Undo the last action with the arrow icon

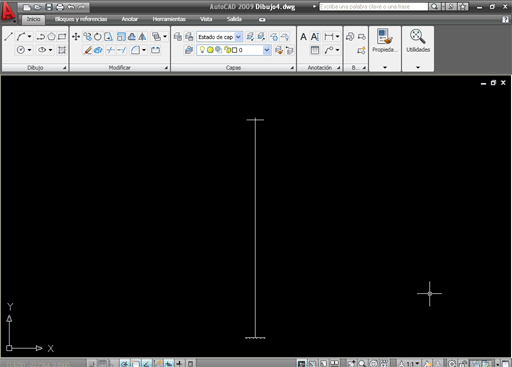pyautogui.click(x=71, y=7)
